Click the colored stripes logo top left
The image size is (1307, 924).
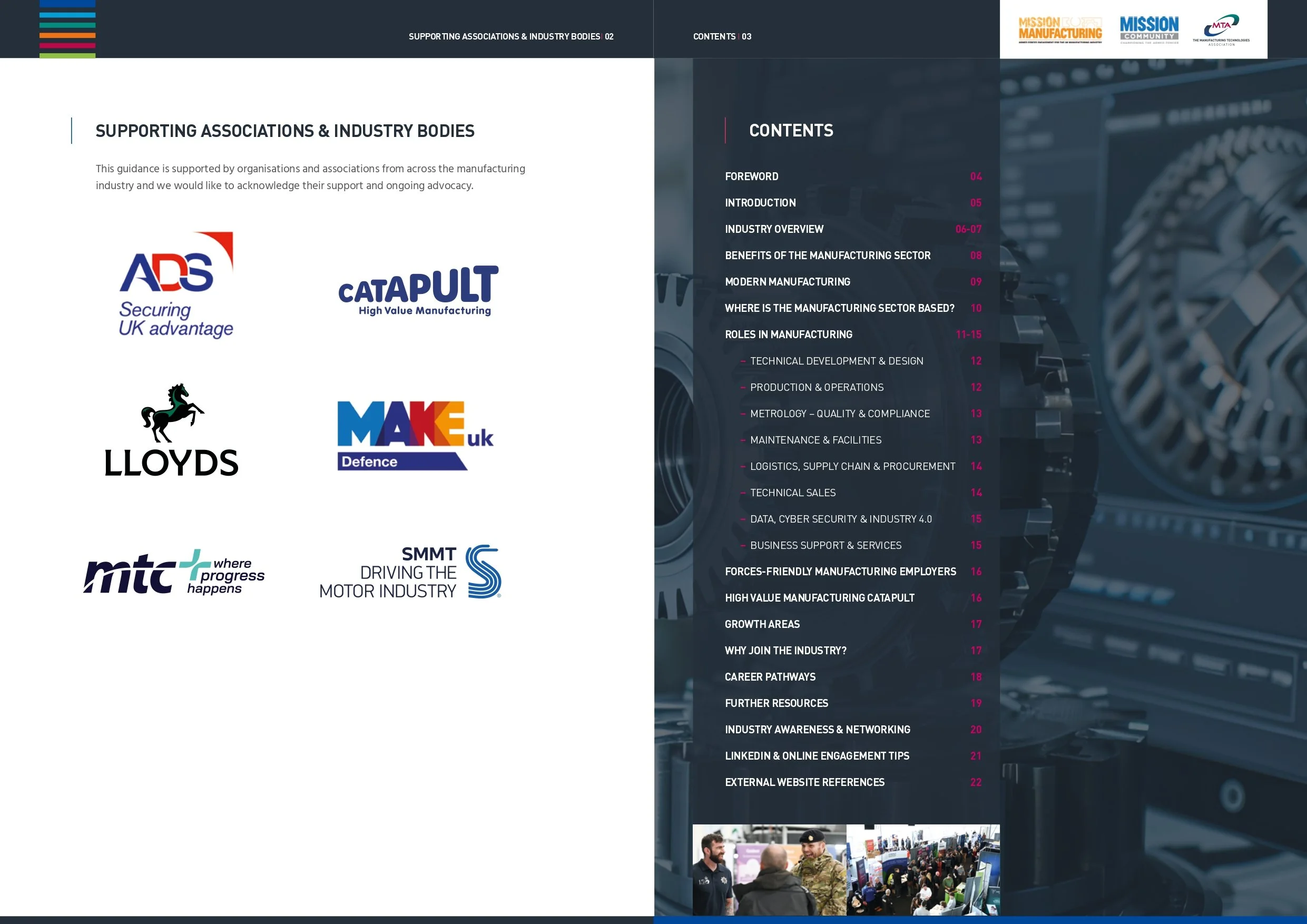pos(67,28)
